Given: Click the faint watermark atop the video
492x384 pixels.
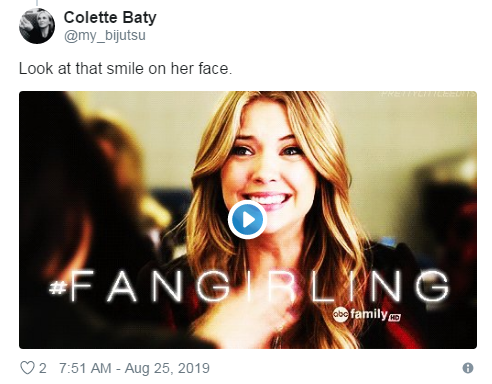Looking at the screenshot, I should point(428,94).
